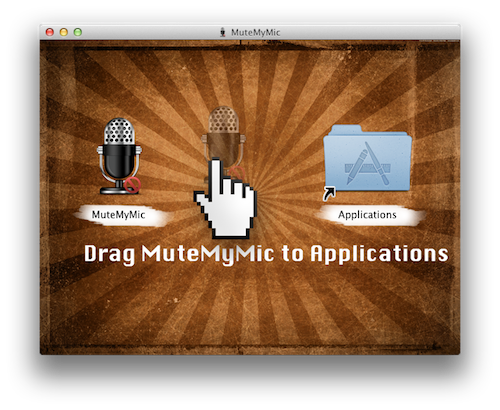Click the blue Applications folder icon
500x410 pixels.
point(368,158)
